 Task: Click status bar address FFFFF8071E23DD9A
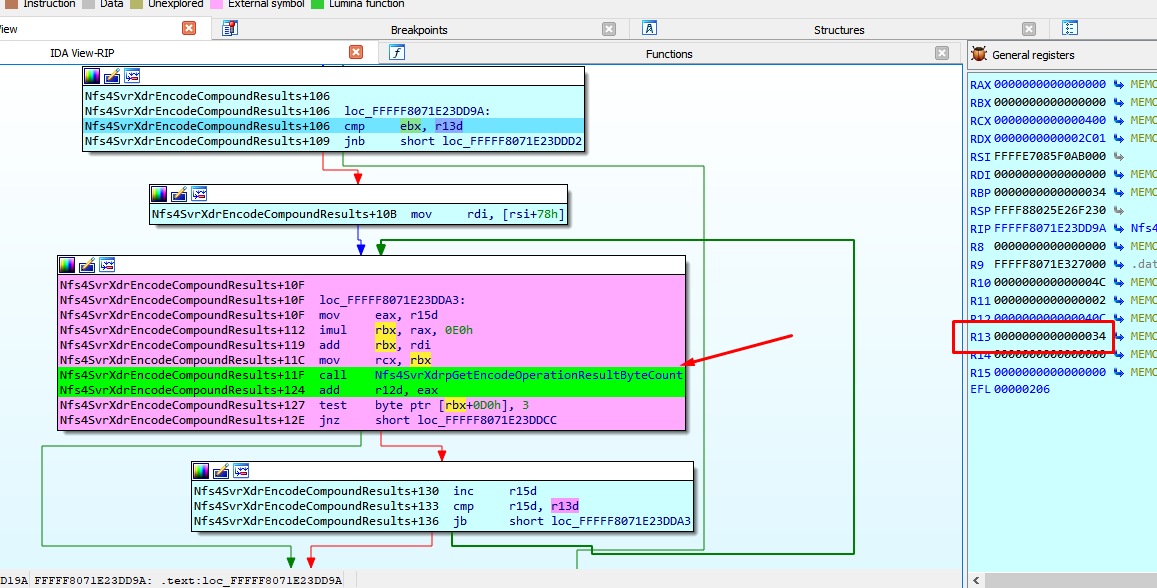(92, 581)
